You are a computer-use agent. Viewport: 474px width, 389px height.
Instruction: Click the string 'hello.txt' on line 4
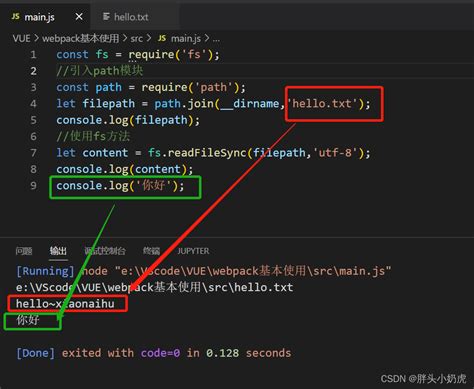[x=322, y=104]
